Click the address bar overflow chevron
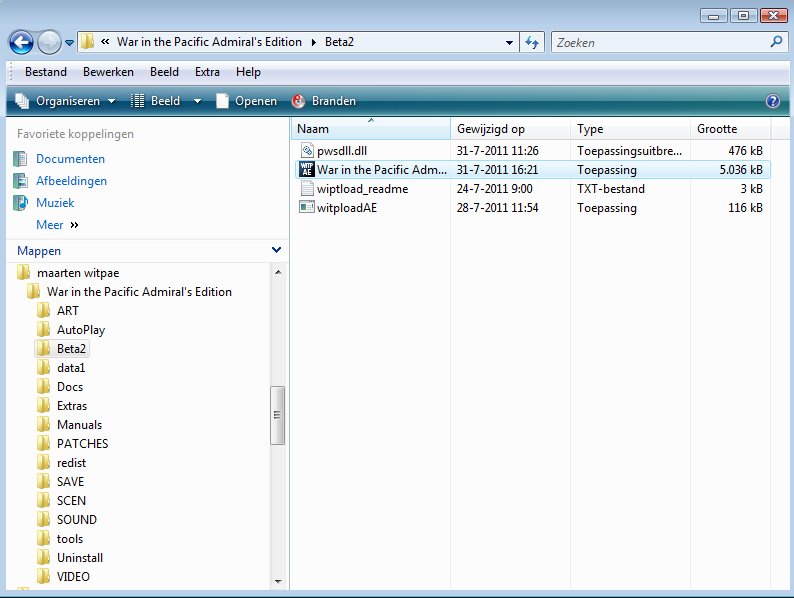The width and height of the screenshot is (794, 598). tap(105, 42)
